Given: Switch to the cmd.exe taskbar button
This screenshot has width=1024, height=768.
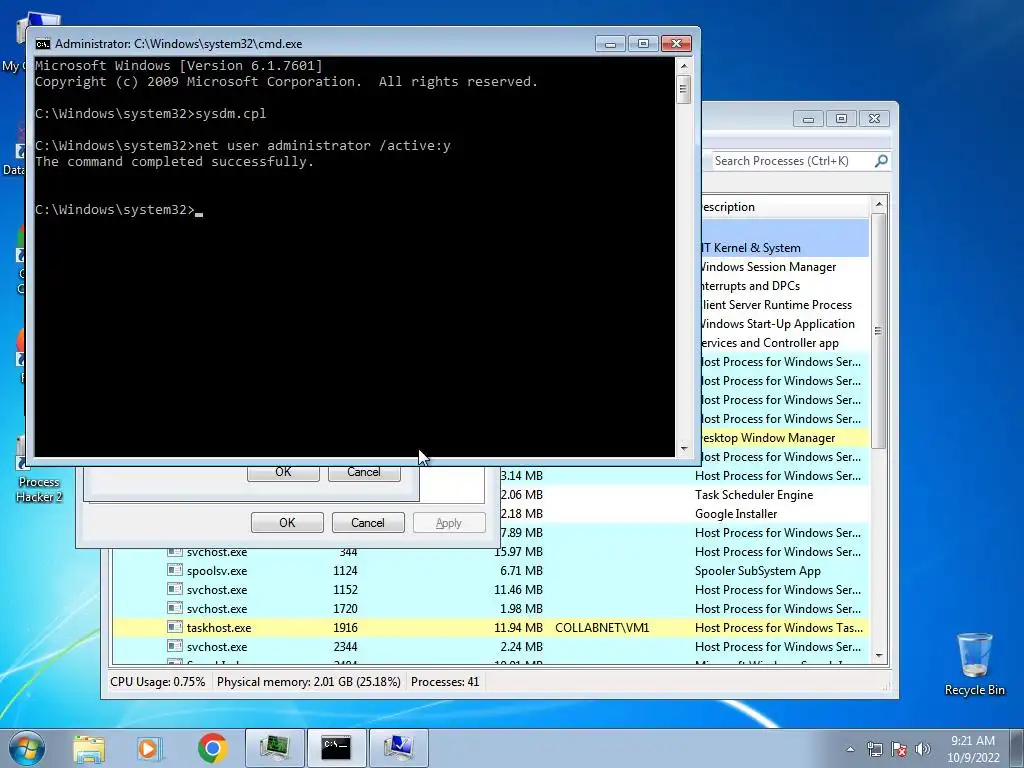Looking at the screenshot, I should 335,748.
